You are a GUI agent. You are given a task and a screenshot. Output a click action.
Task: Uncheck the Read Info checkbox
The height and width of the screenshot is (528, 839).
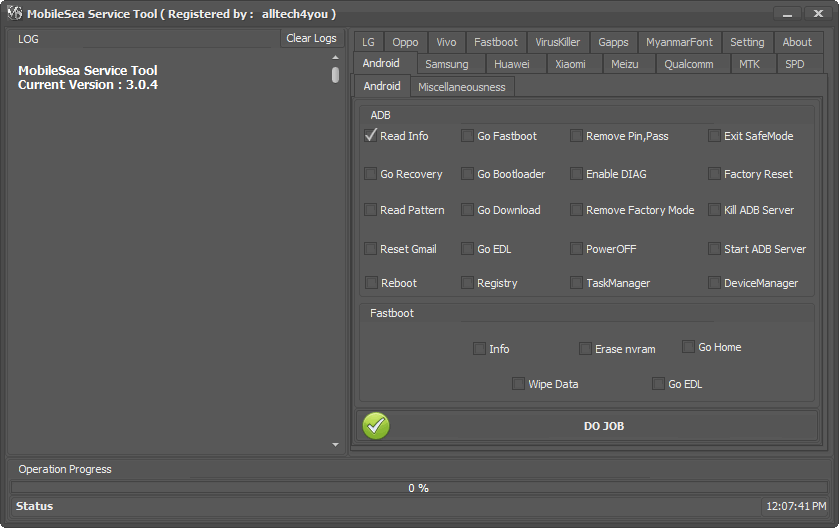click(x=370, y=135)
